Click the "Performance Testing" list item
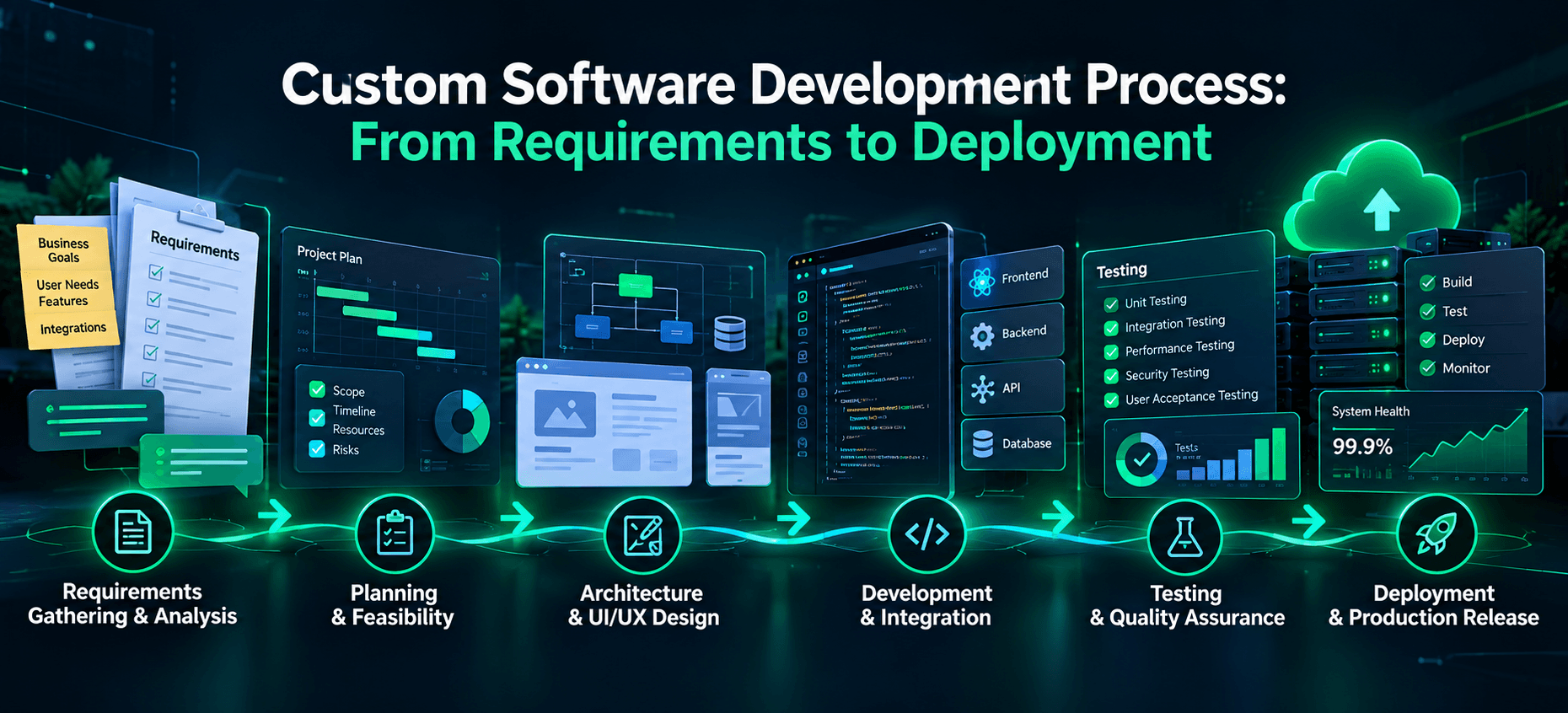The image size is (1568, 713). (1179, 347)
